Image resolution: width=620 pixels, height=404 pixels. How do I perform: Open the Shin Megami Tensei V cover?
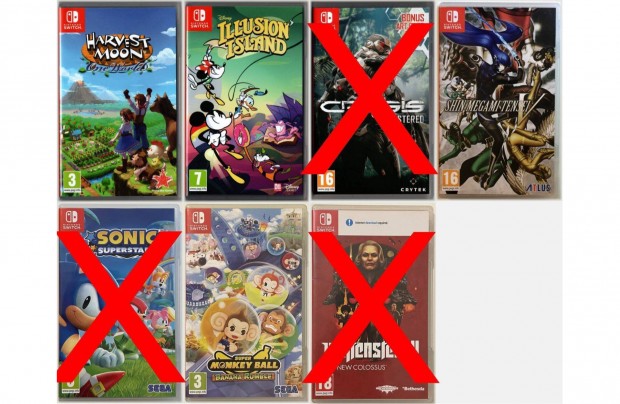coord(499,100)
